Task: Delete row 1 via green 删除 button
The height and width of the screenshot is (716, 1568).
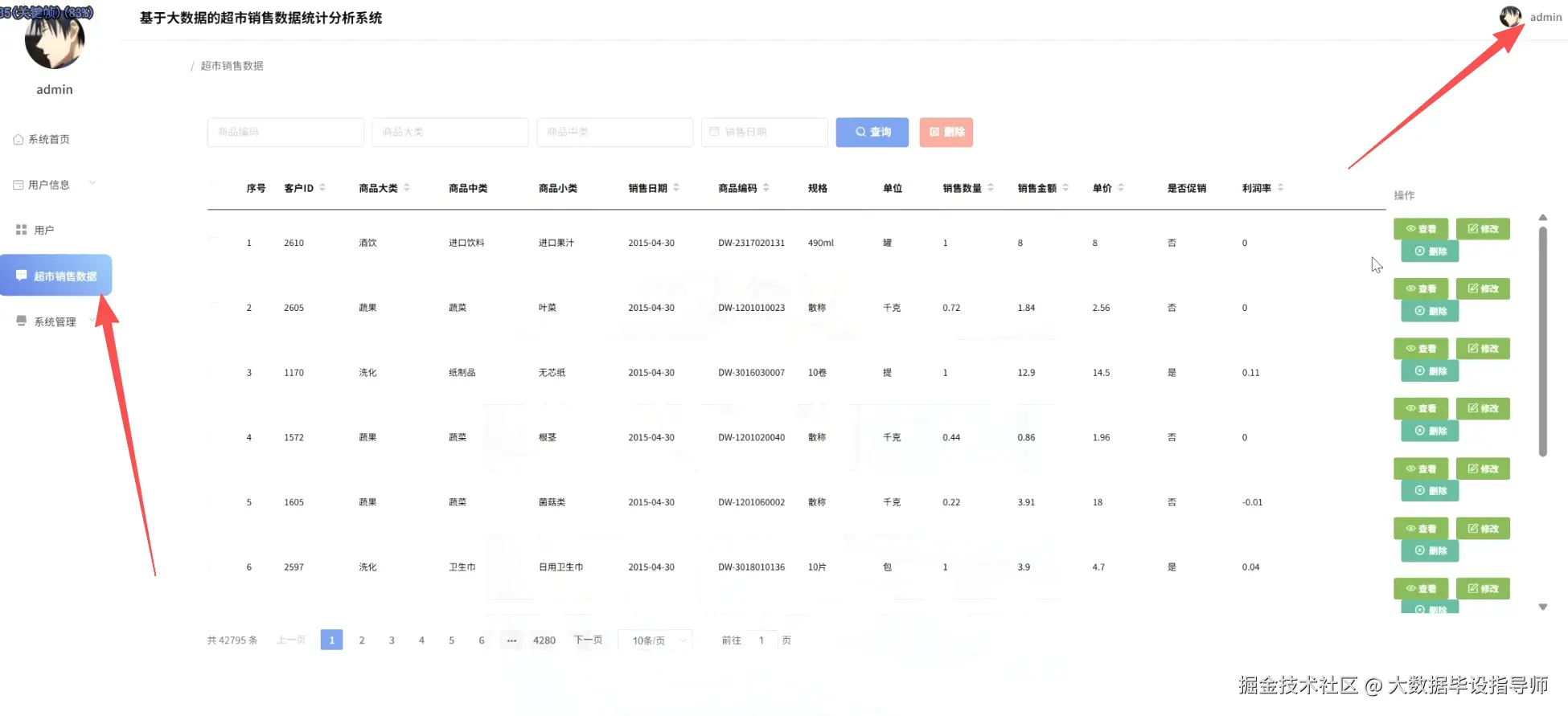Action: click(1430, 252)
